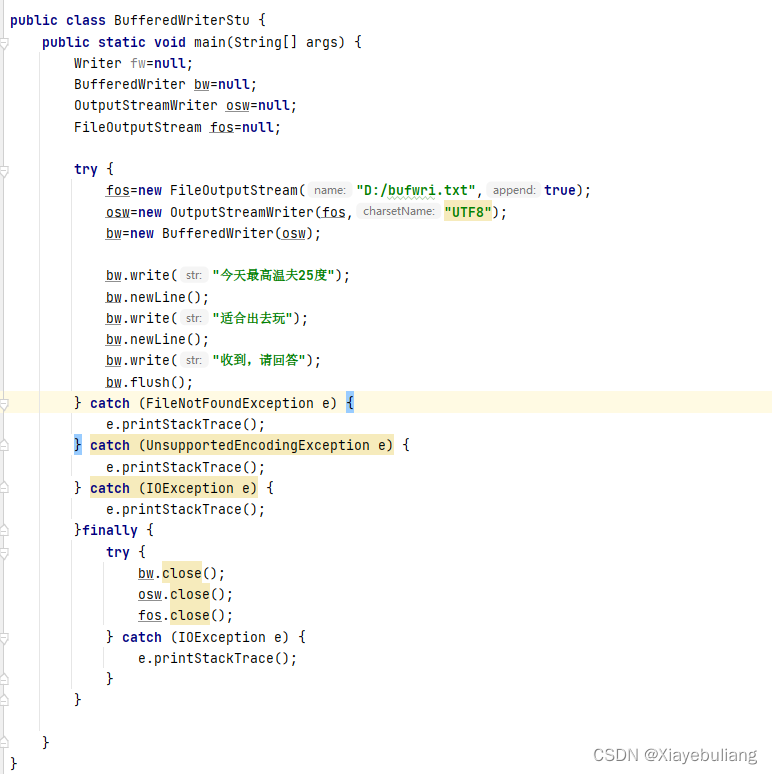Click the finally keyword

pyautogui.click(x=110, y=531)
